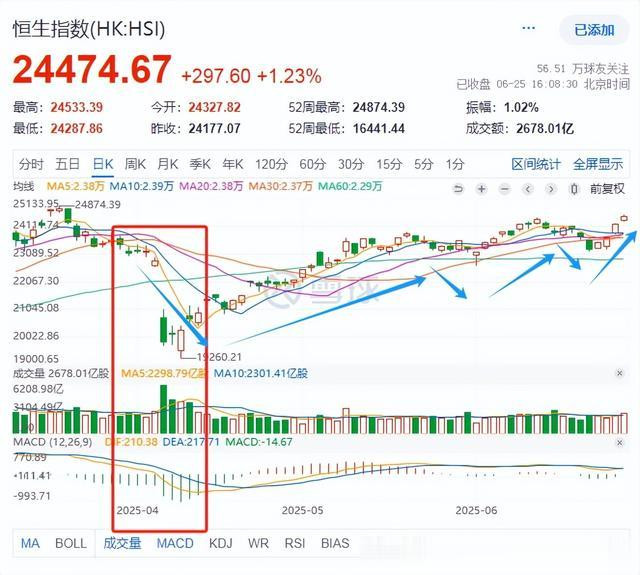Click the 最高 value 24533.39

[77, 107]
